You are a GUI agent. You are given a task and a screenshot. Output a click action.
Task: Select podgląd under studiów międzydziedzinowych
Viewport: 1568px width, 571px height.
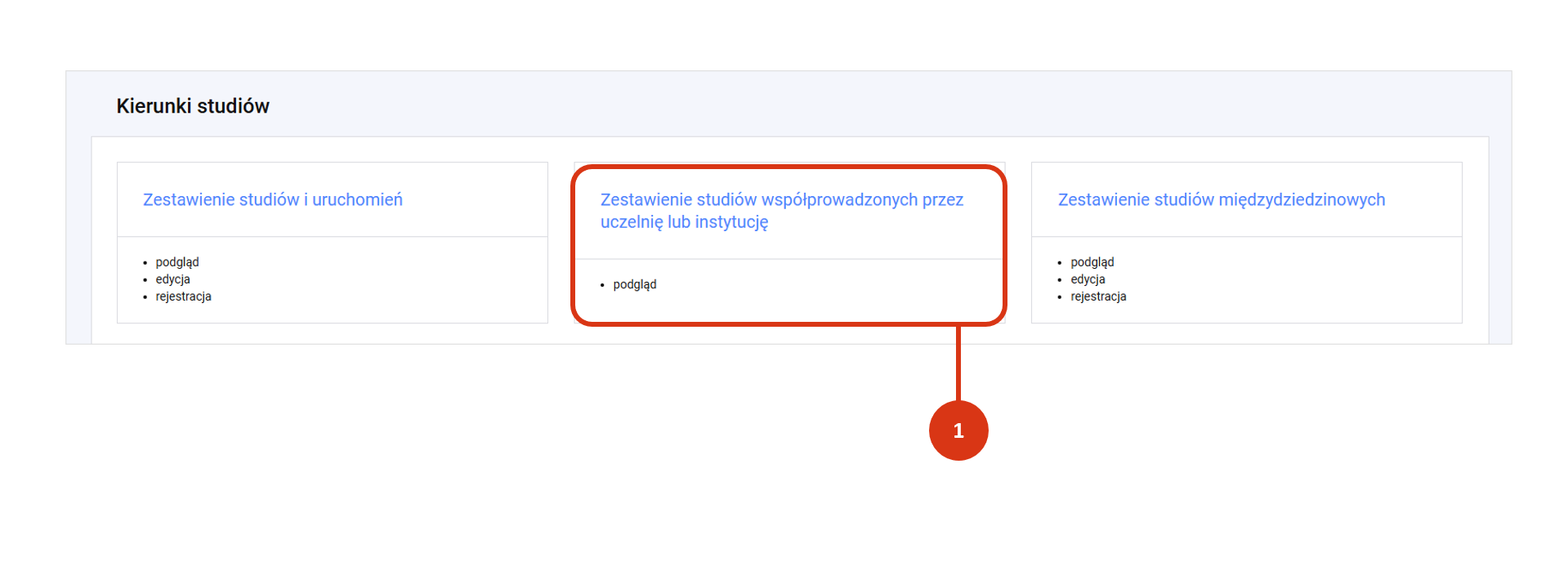pyautogui.click(x=1092, y=262)
